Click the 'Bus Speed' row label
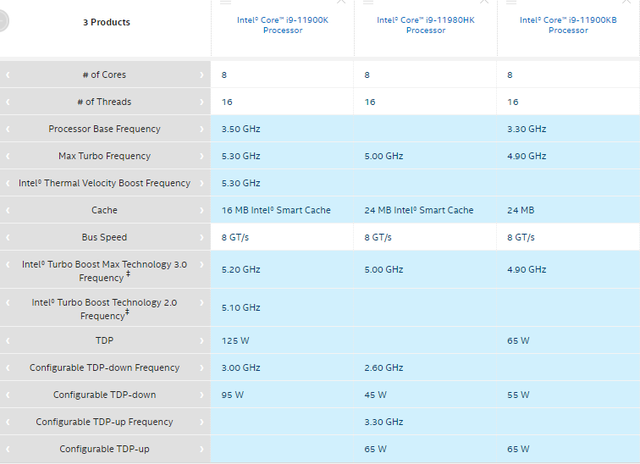The height and width of the screenshot is (464, 640). click(x=104, y=237)
